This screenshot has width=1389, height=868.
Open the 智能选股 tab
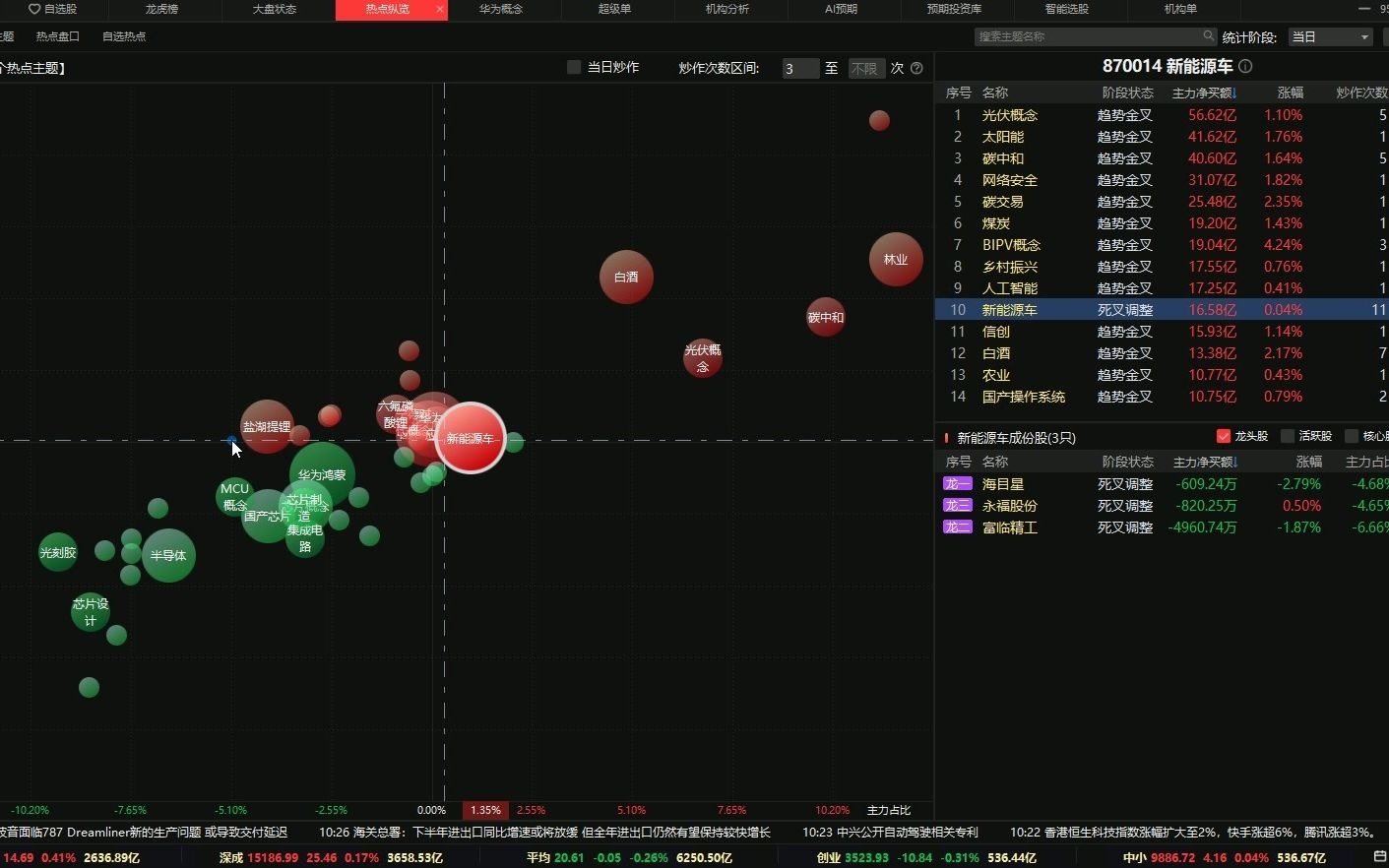(1067, 9)
